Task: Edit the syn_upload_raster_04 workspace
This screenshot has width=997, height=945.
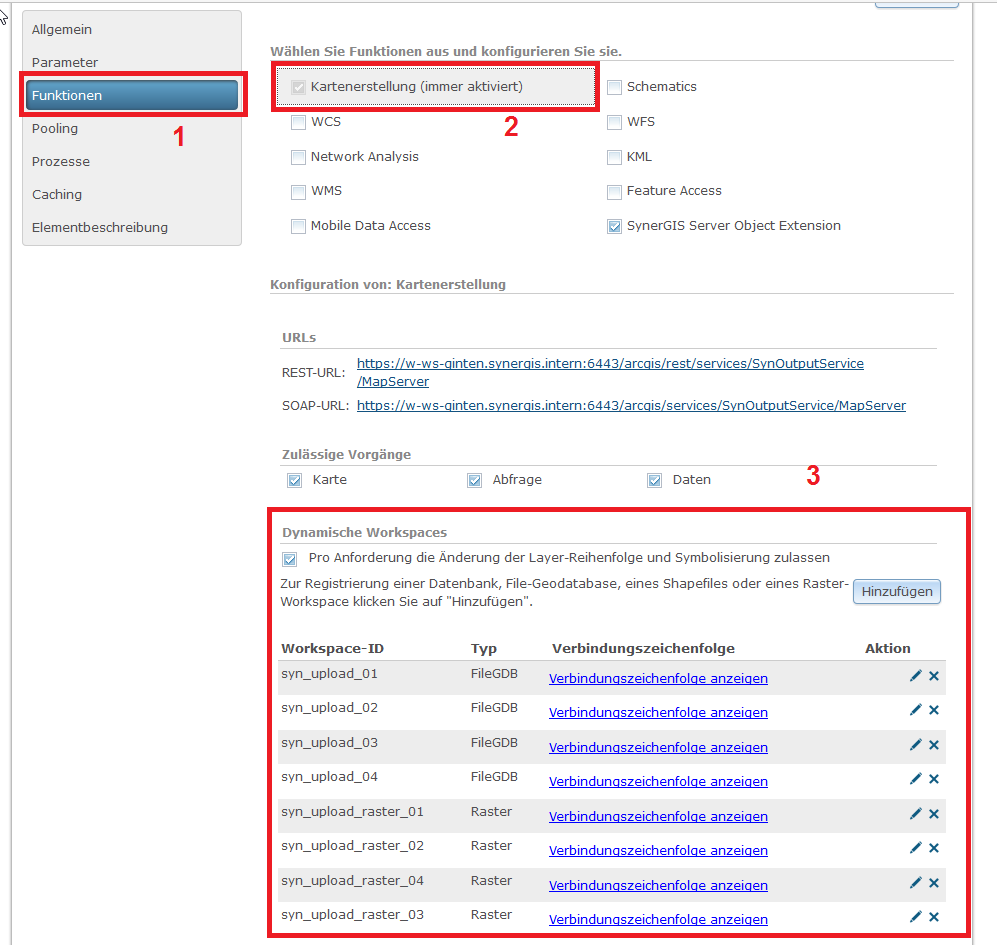Action: [915, 883]
